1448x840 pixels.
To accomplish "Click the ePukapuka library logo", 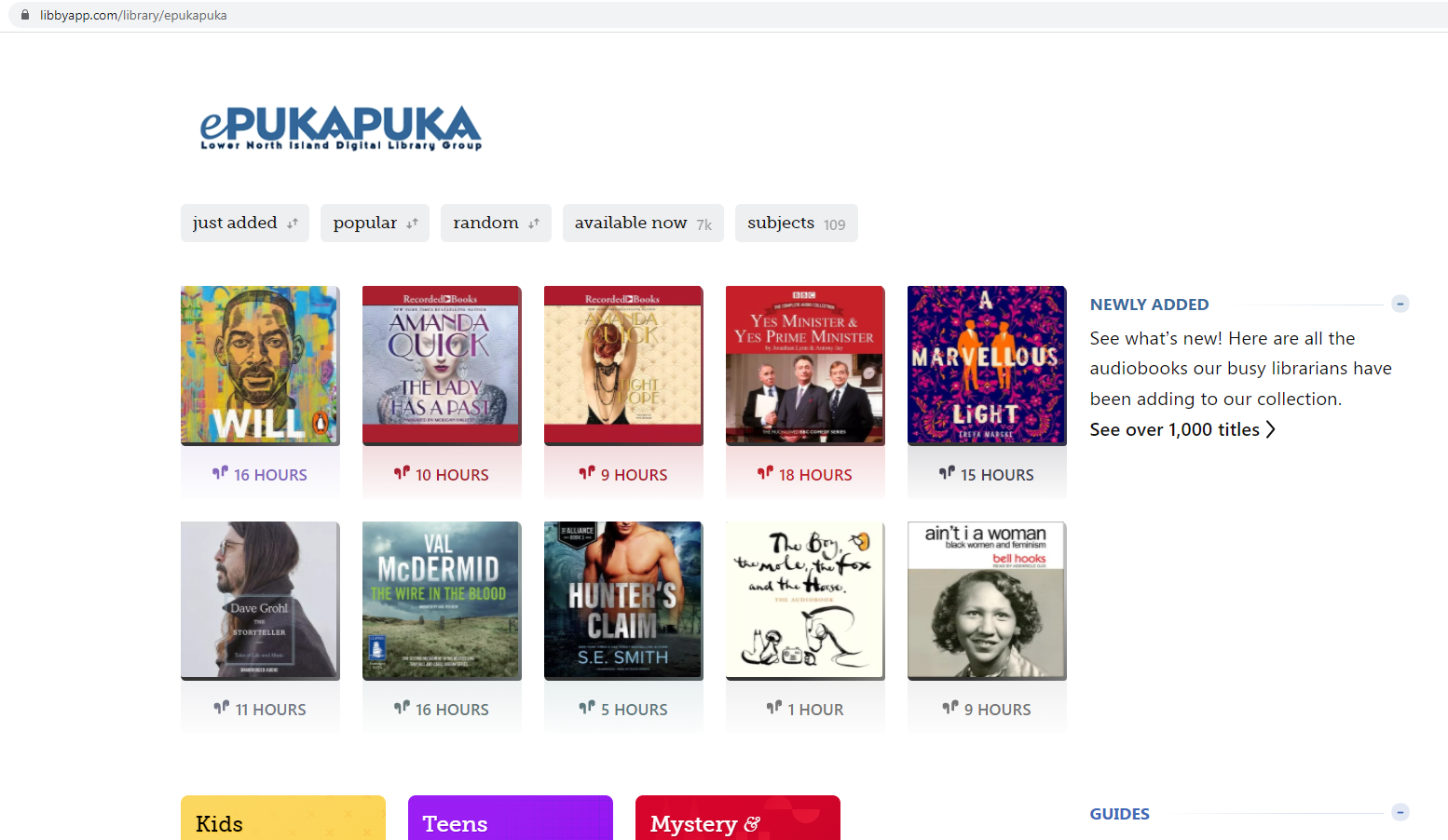I will point(341,127).
